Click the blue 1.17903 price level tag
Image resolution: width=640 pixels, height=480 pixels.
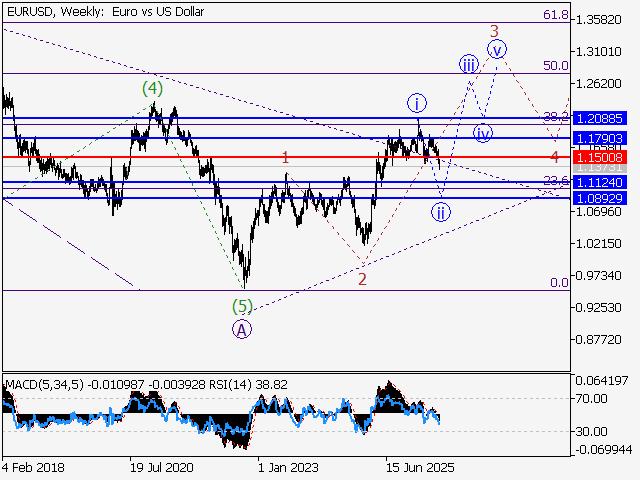pyautogui.click(x=600, y=138)
